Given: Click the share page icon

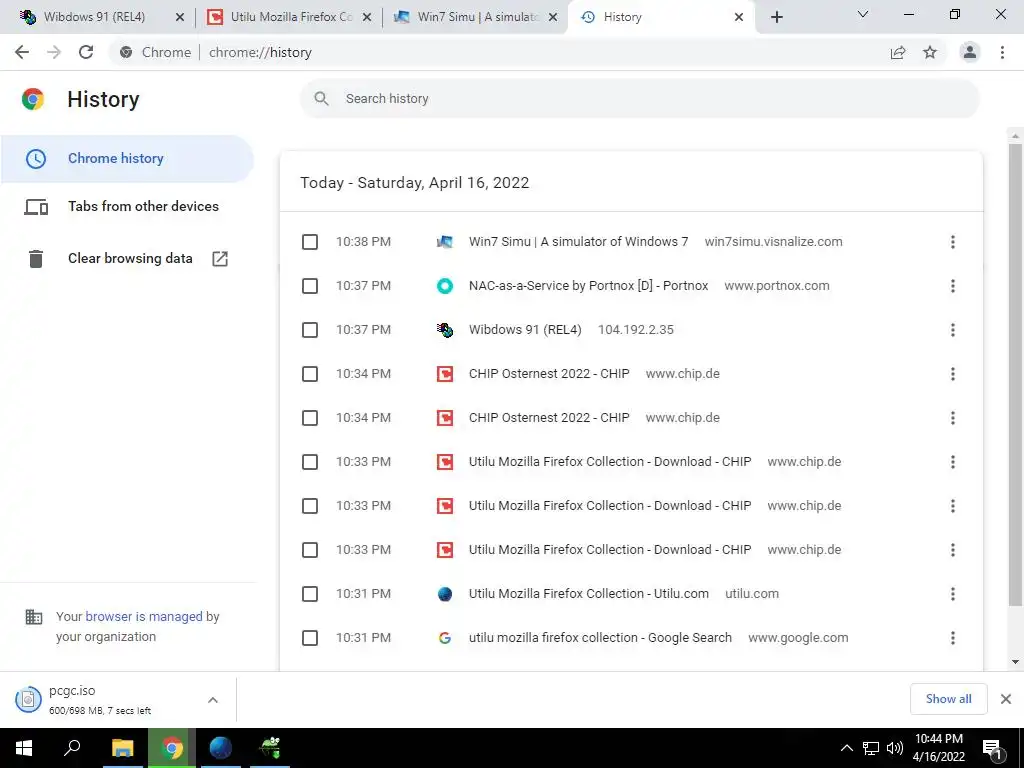Looking at the screenshot, I should [898, 52].
